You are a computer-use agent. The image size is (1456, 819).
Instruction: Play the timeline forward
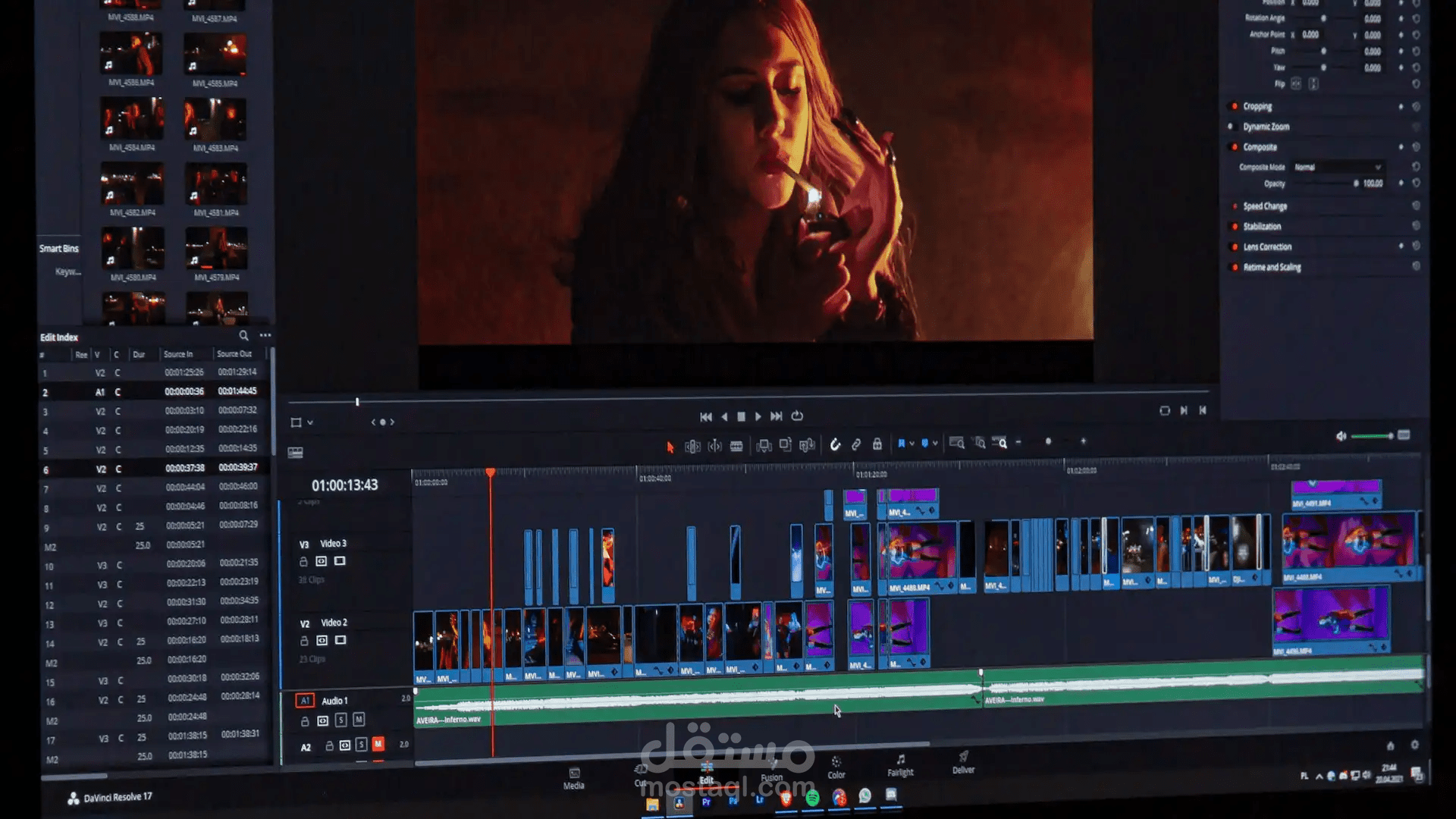click(x=758, y=416)
